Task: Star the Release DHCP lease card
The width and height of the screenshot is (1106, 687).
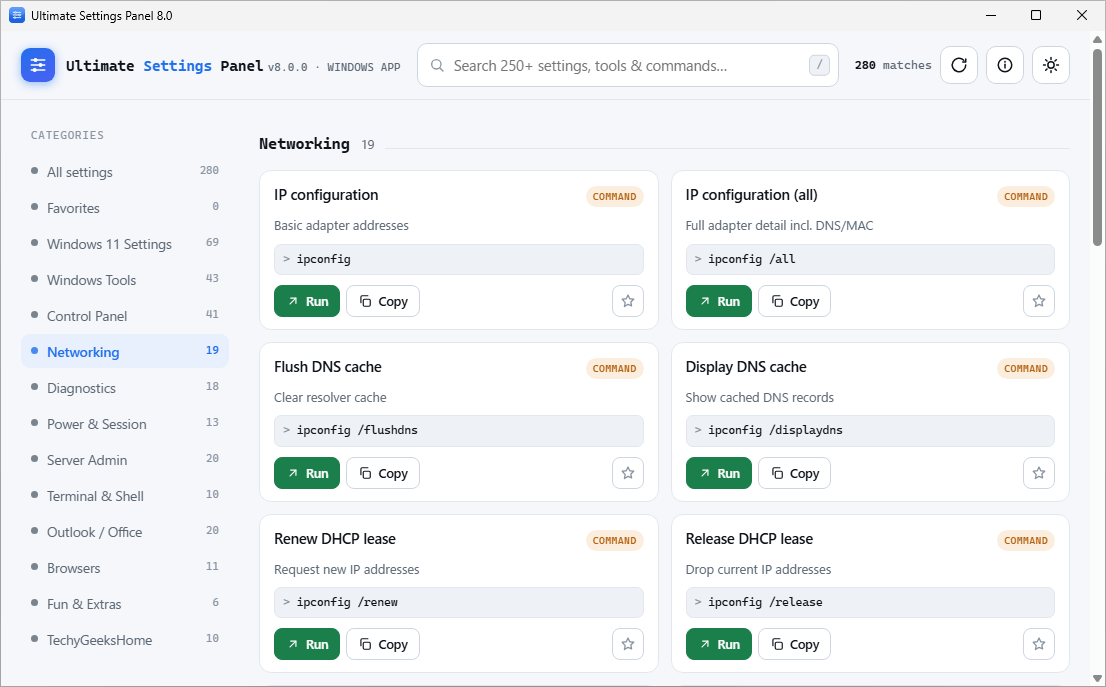Action: pyautogui.click(x=1038, y=644)
